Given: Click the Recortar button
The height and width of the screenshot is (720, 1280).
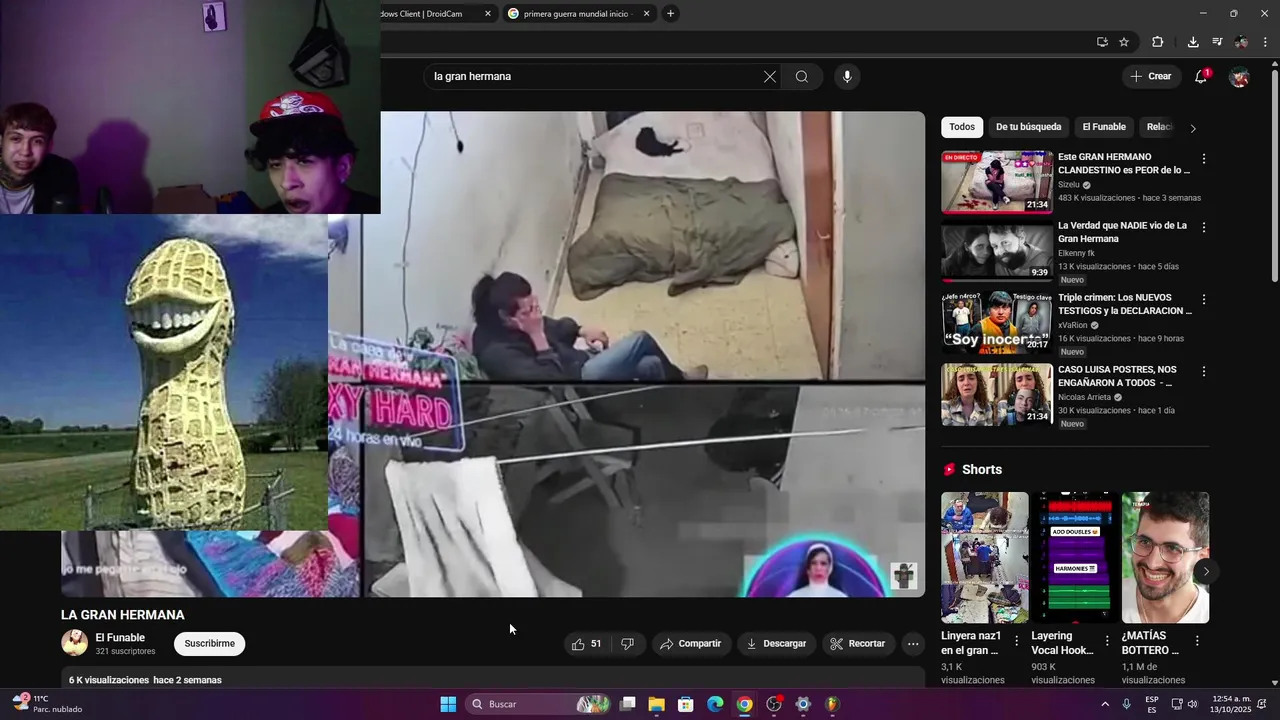Looking at the screenshot, I should [x=858, y=644].
